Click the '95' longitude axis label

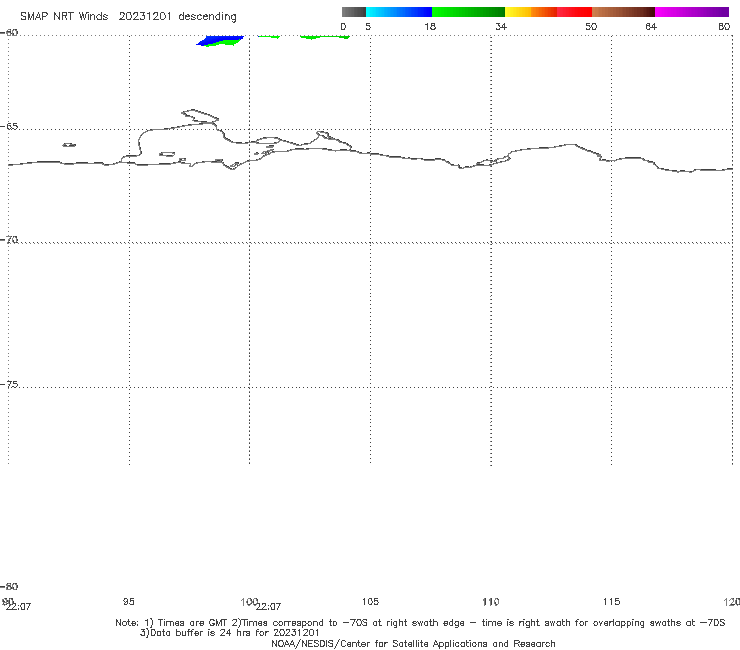point(128,601)
